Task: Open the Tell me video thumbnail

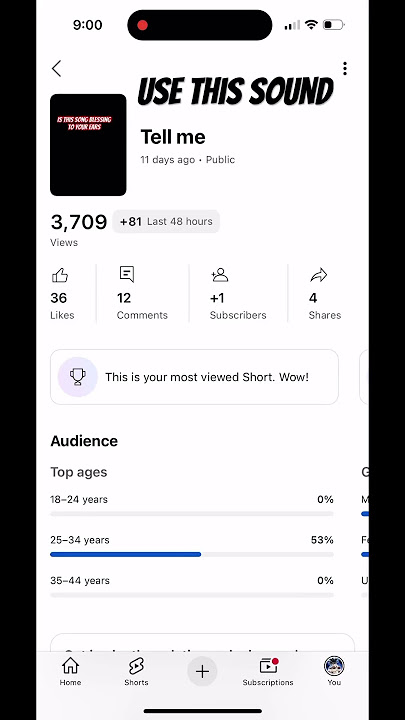Action: (x=88, y=145)
